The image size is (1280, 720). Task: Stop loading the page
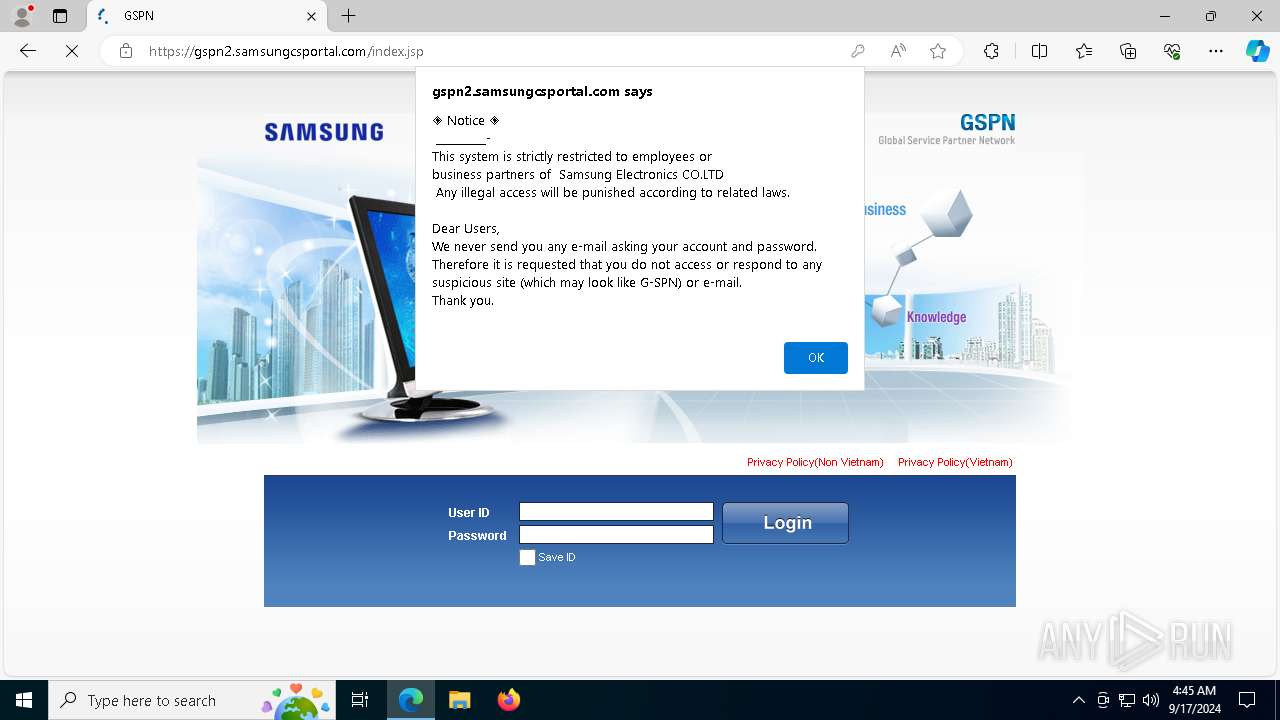(72, 51)
